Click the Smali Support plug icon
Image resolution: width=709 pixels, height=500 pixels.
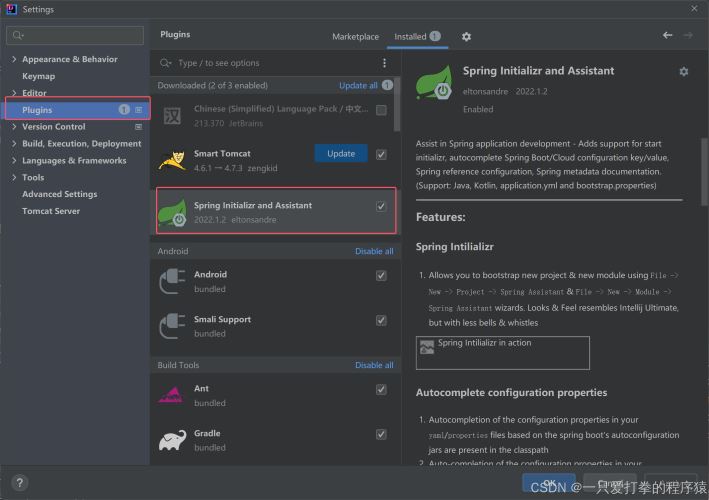click(x=172, y=326)
